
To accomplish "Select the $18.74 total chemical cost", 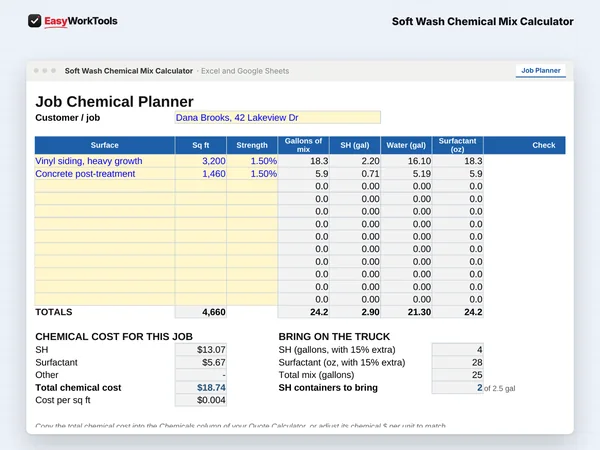I will [201, 388].
